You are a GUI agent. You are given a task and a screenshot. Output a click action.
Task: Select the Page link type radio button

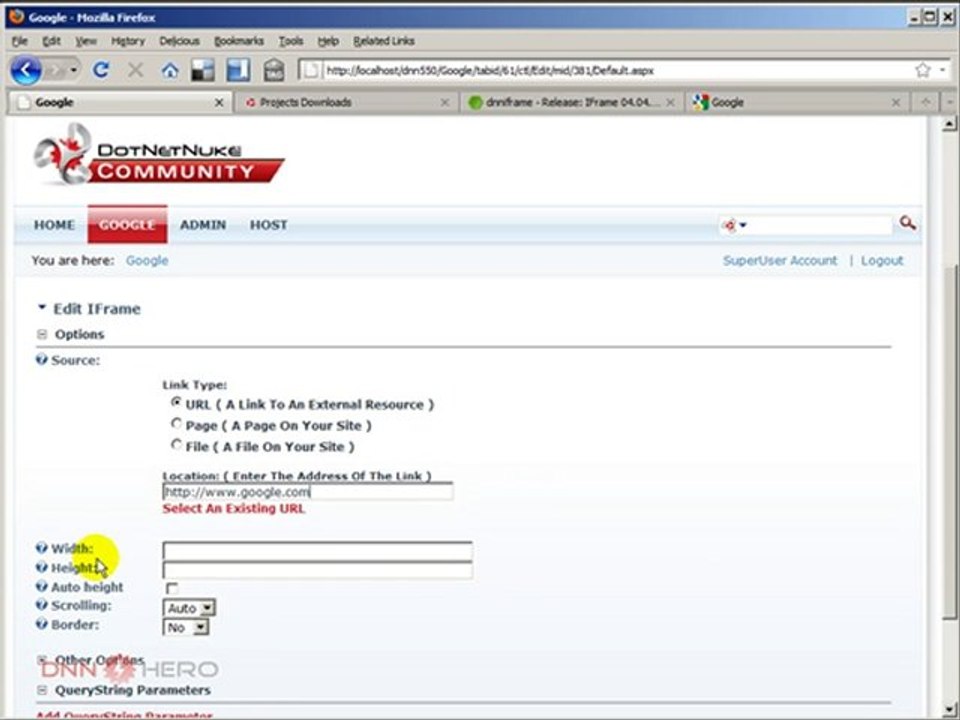coord(176,424)
